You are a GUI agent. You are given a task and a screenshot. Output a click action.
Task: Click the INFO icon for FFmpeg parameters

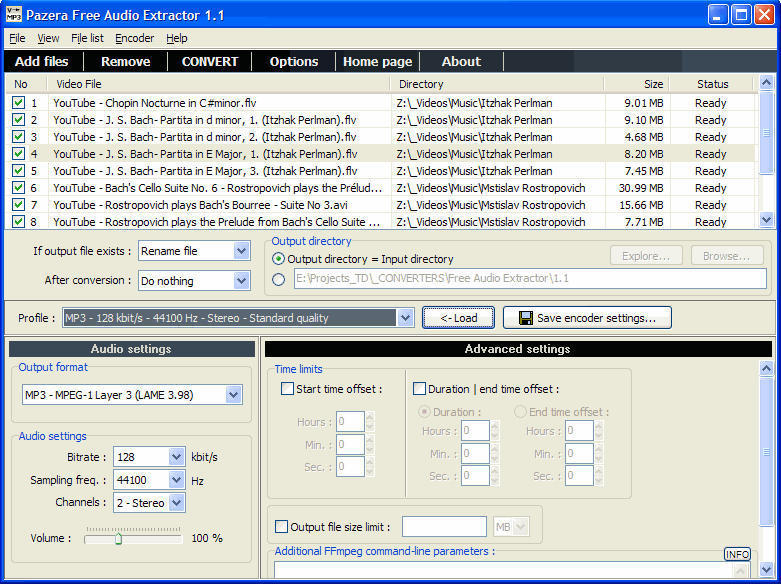(x=737, y=554)
